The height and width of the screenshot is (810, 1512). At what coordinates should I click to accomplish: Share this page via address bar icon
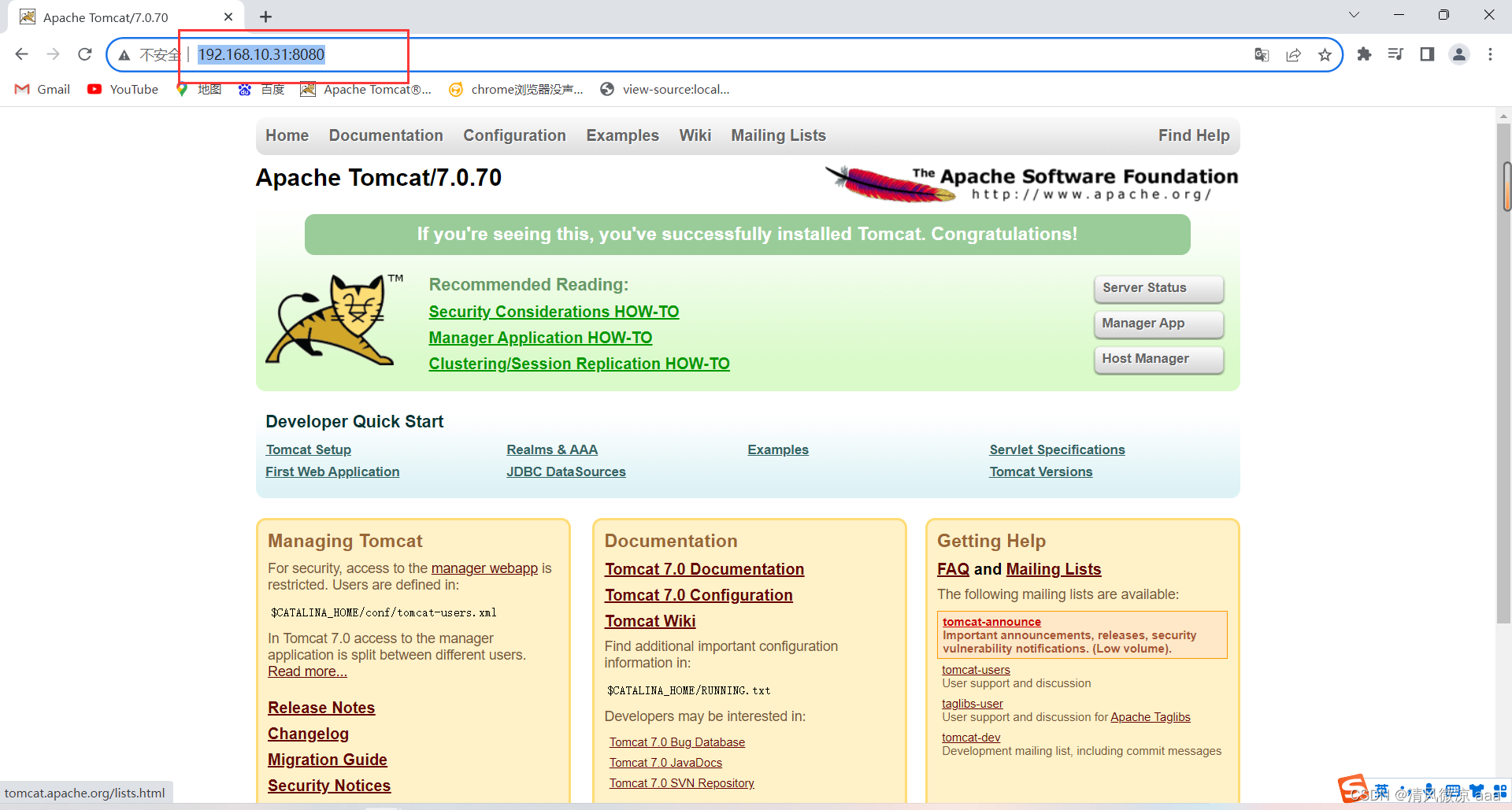pos(1293,54)
